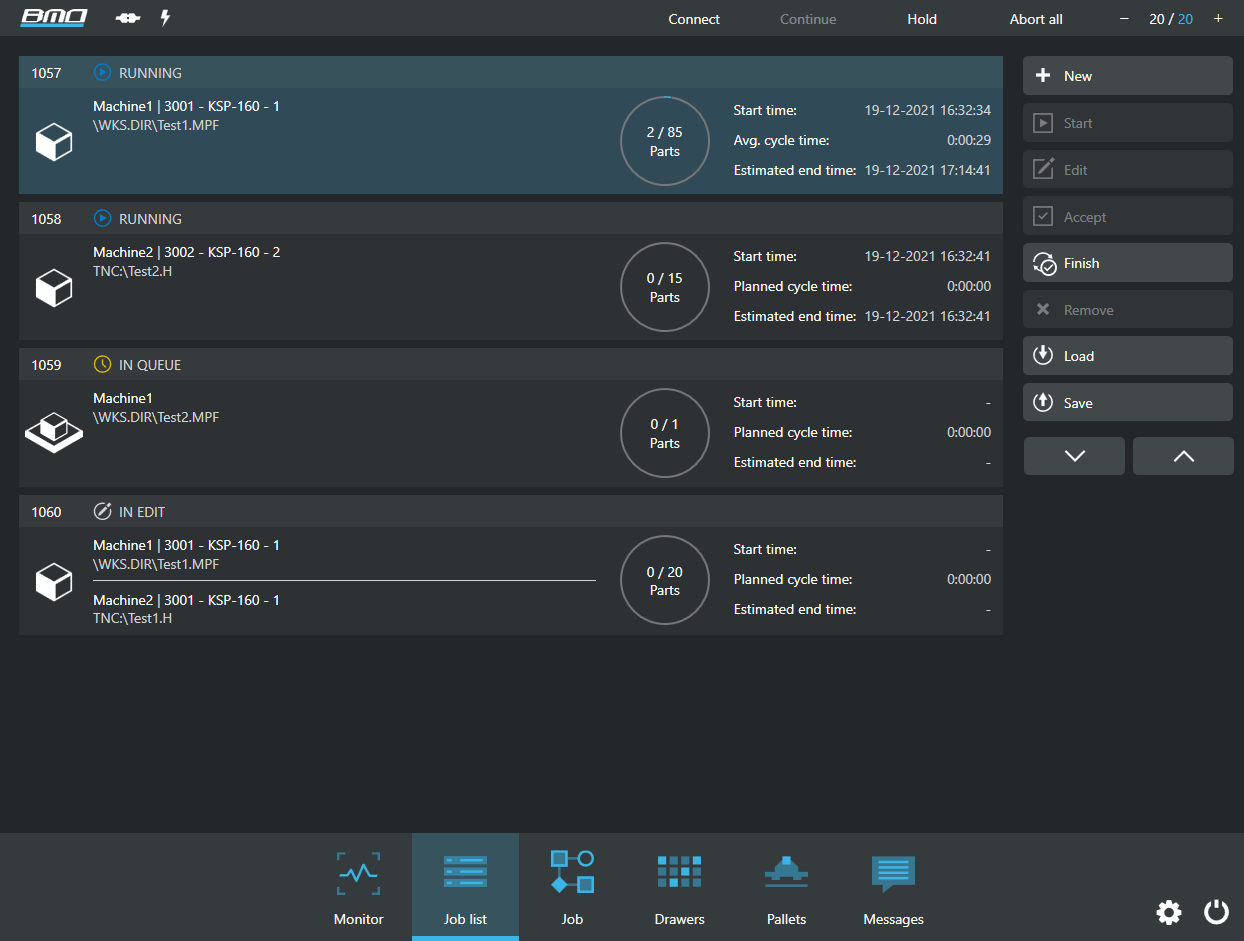Viewport: 1244px width, 941px height.
Task: Click the pallet icon of job 1059
Action: (54, 433)
